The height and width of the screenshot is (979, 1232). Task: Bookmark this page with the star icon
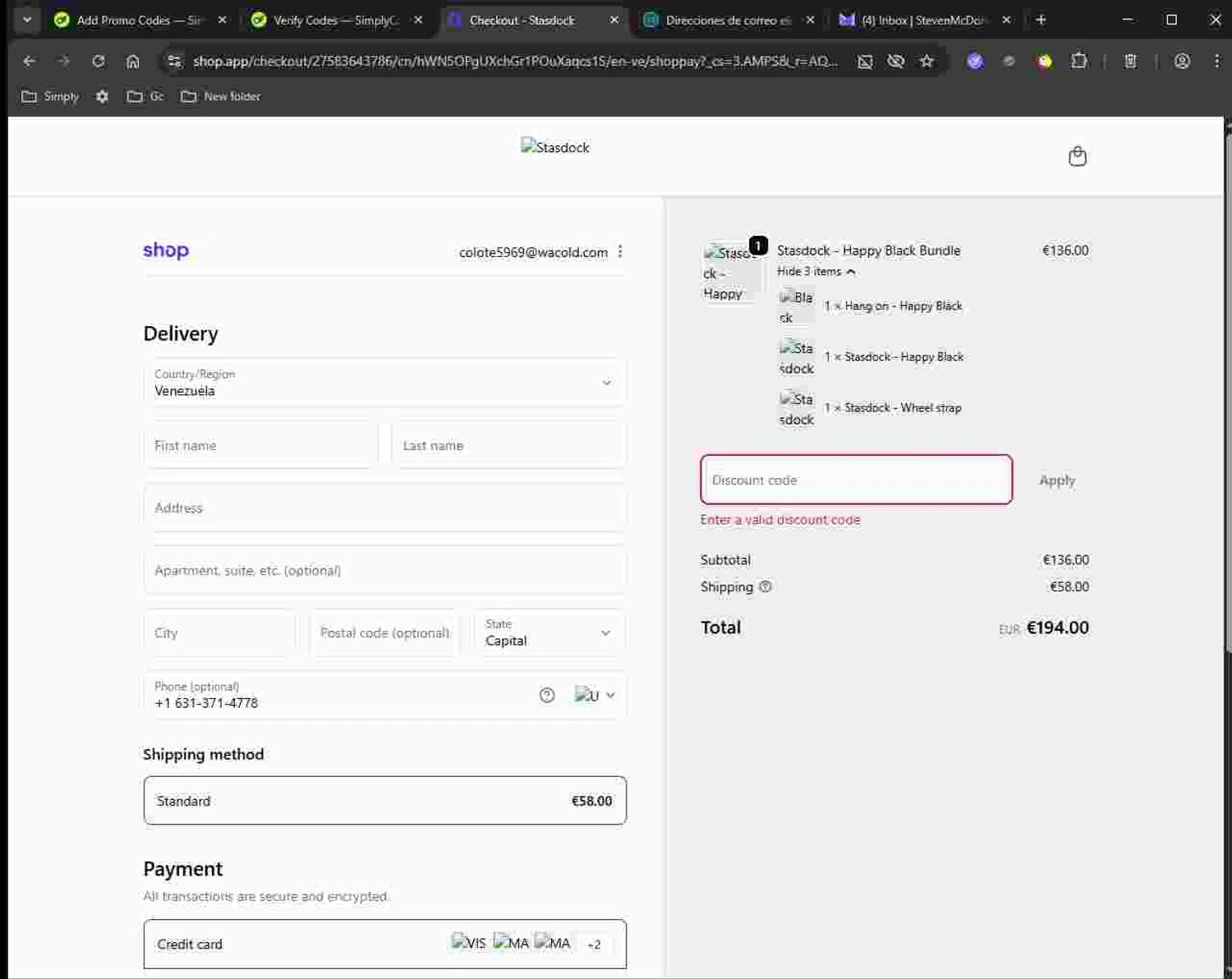tap(926, 61)
